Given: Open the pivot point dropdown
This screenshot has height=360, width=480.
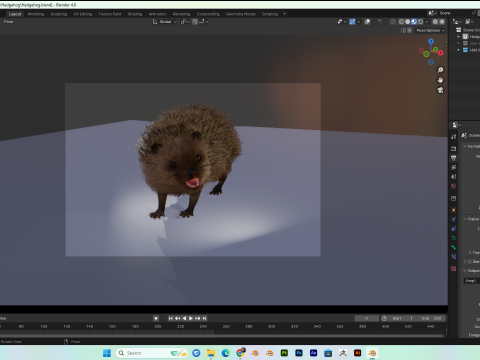Looking at the screenshot, I should coord(185,22).
